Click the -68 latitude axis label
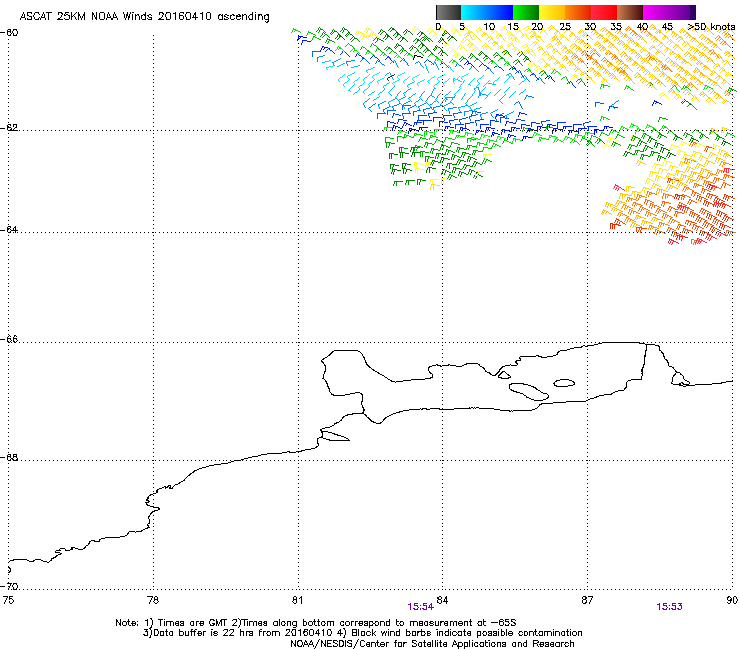The width and height of the screenshot is (740, 650). point(9,458)
